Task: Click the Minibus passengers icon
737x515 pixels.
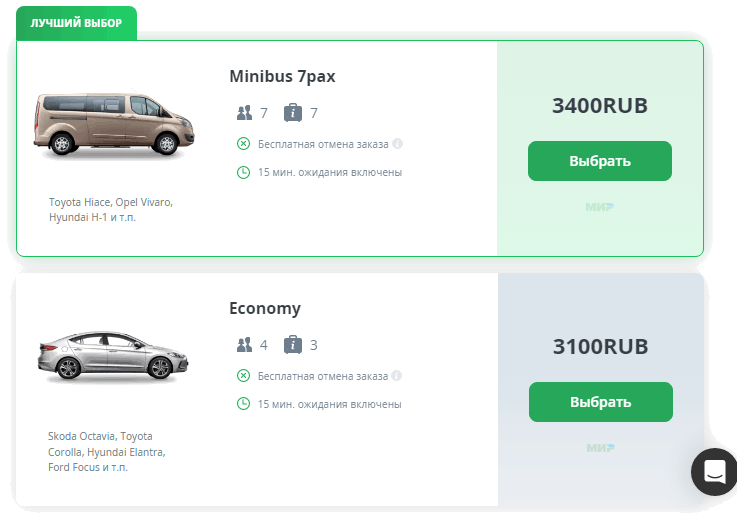Action: [244, 113]
